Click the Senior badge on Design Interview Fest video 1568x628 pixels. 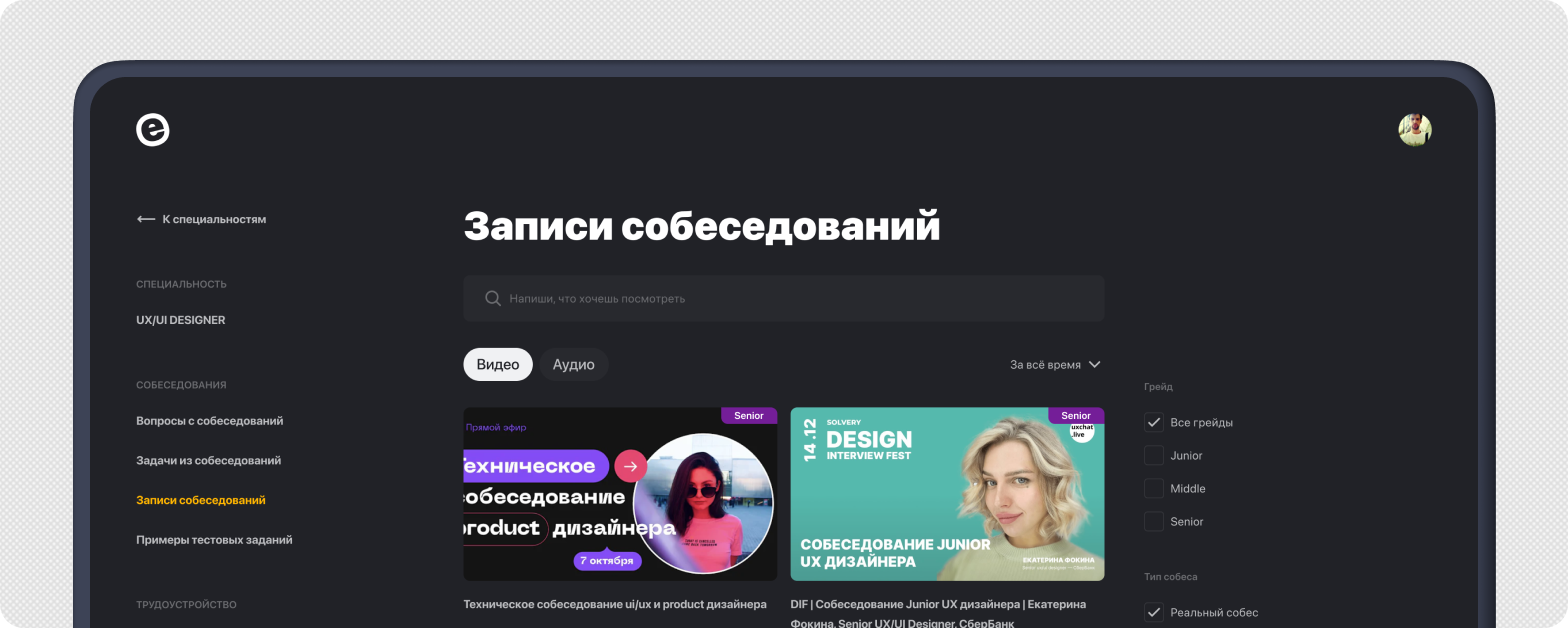pos(1076,415)
